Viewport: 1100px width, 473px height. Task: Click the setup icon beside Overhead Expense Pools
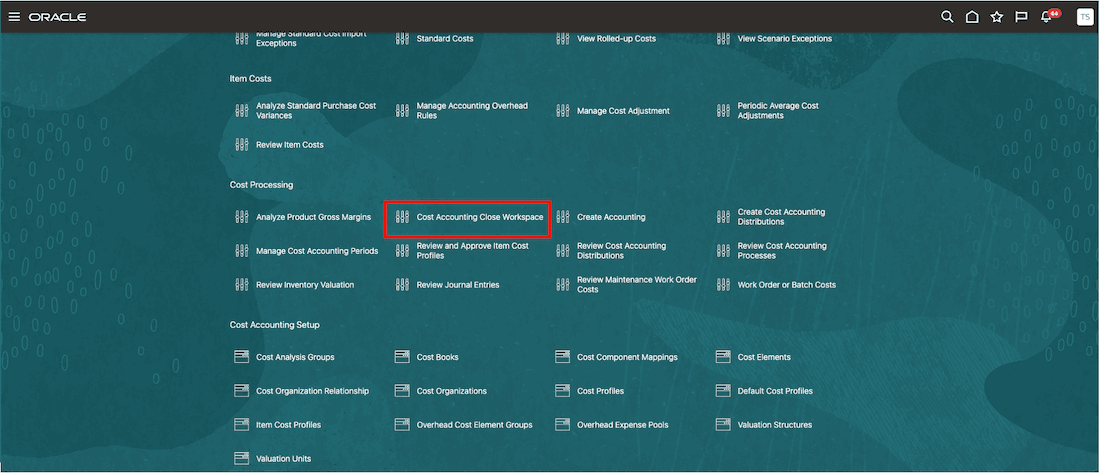click(563, 425)
